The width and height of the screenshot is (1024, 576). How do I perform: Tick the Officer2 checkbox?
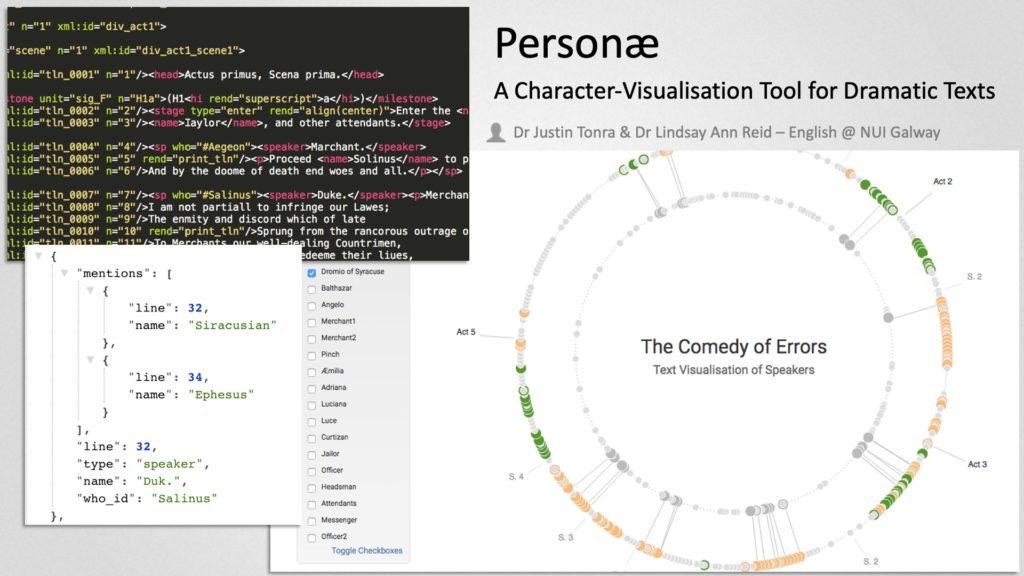[312, 538]
